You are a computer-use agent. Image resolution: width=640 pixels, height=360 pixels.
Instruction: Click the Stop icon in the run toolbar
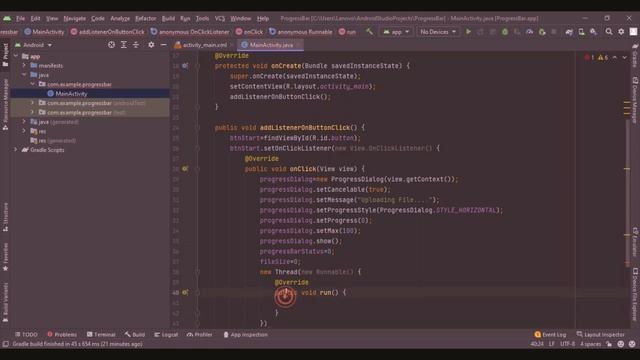tap(554, 31)
